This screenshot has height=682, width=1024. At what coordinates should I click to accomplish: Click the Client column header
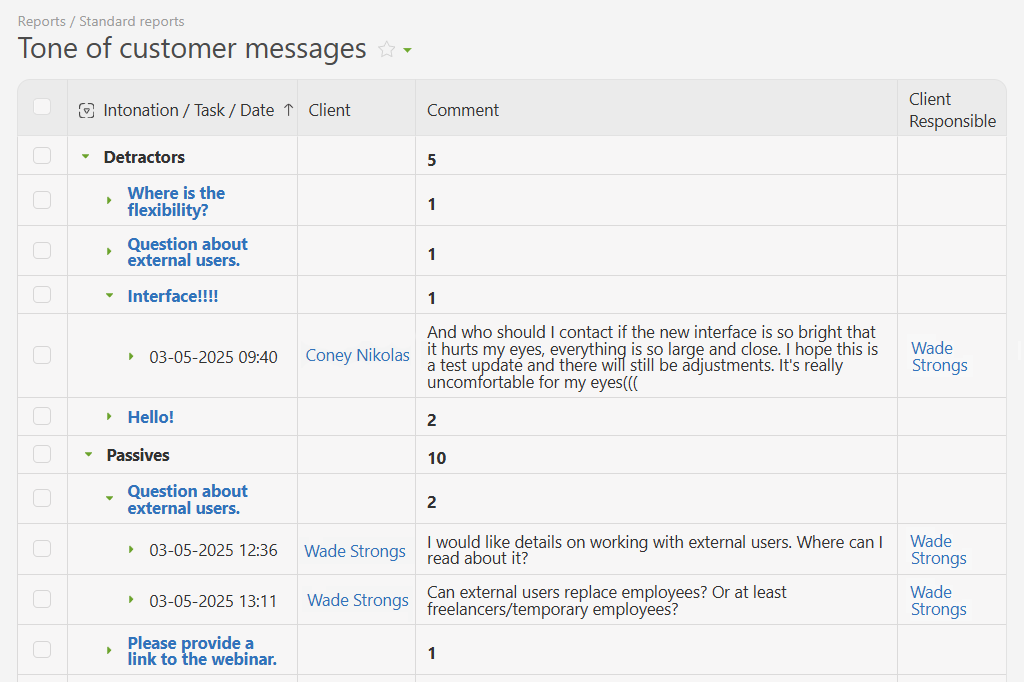point(330,110)
